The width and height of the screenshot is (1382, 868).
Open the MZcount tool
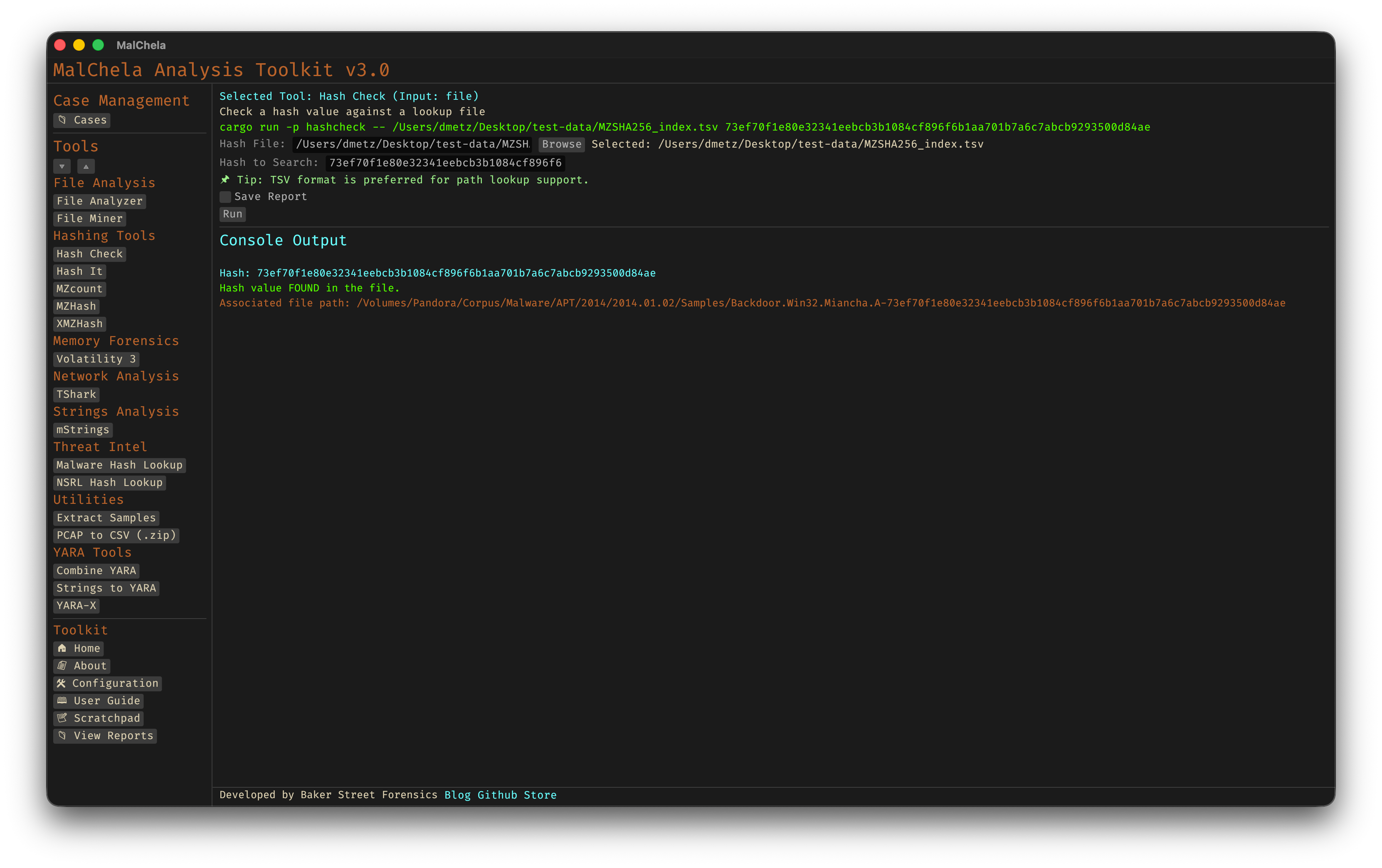pos(80,289)
